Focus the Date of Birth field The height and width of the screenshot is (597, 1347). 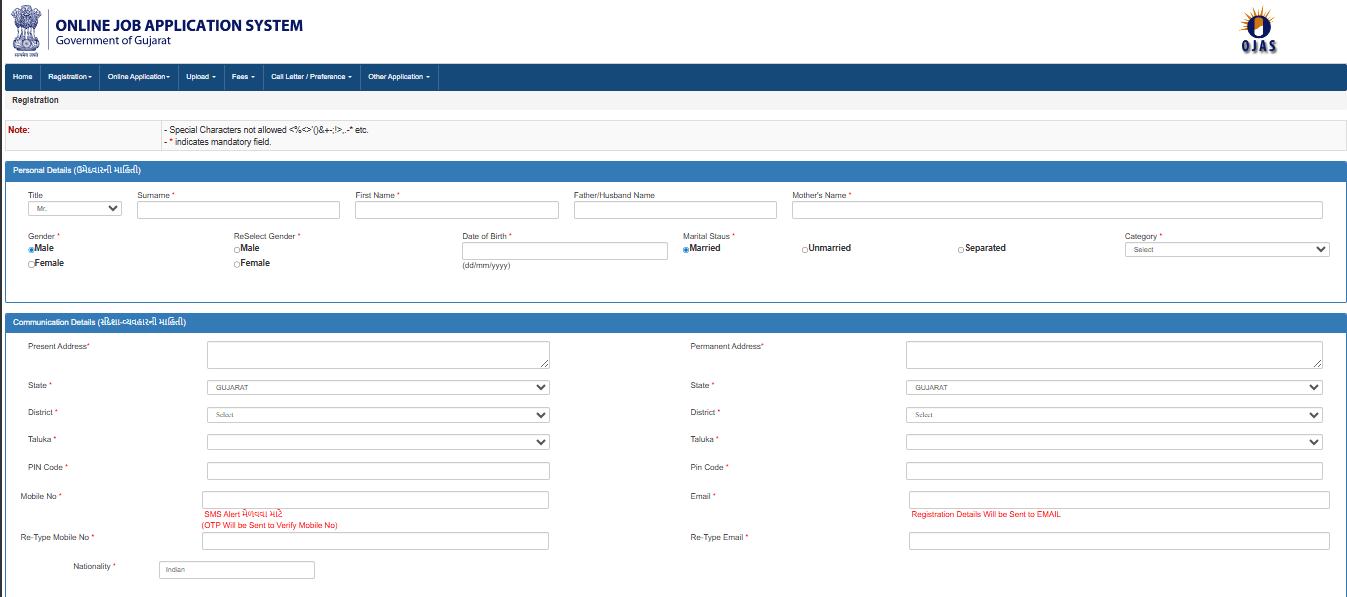click(564, 251)
